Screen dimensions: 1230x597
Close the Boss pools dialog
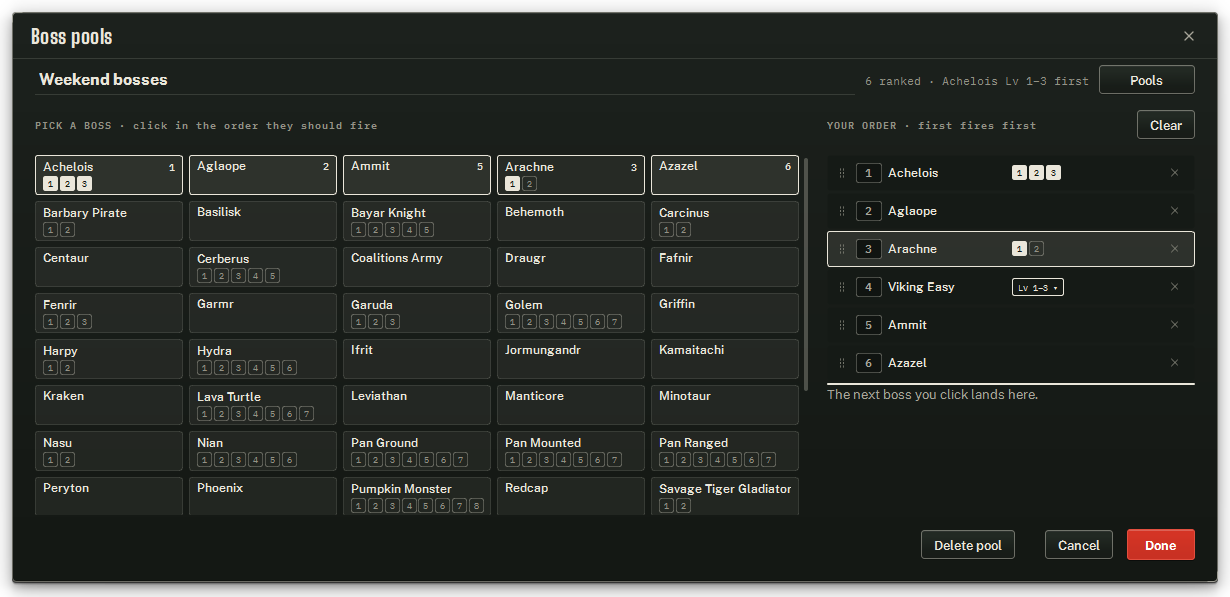[x=1189, y=36]
